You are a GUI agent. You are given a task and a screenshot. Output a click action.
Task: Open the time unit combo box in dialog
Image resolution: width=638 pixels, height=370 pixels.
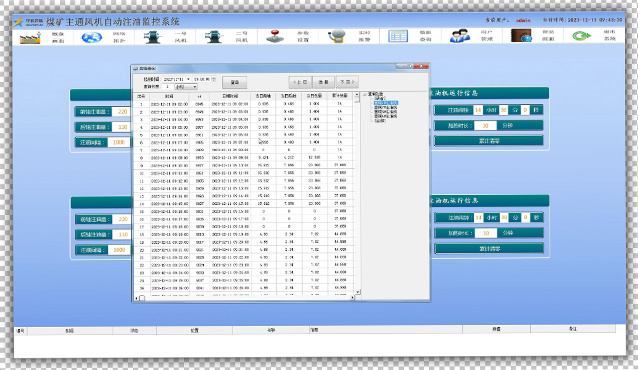[186, 87]
